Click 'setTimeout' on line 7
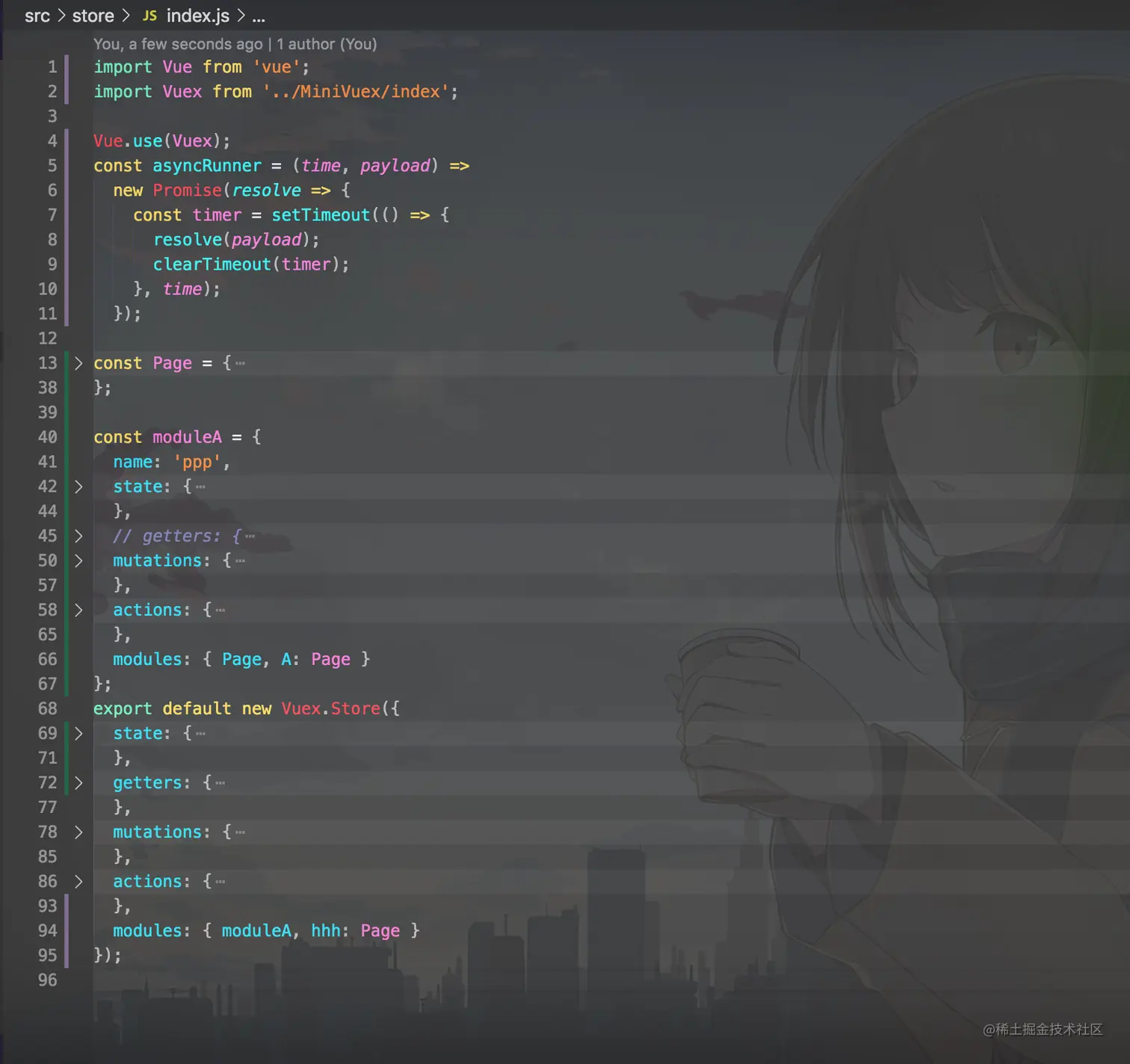 click(321, 215)
